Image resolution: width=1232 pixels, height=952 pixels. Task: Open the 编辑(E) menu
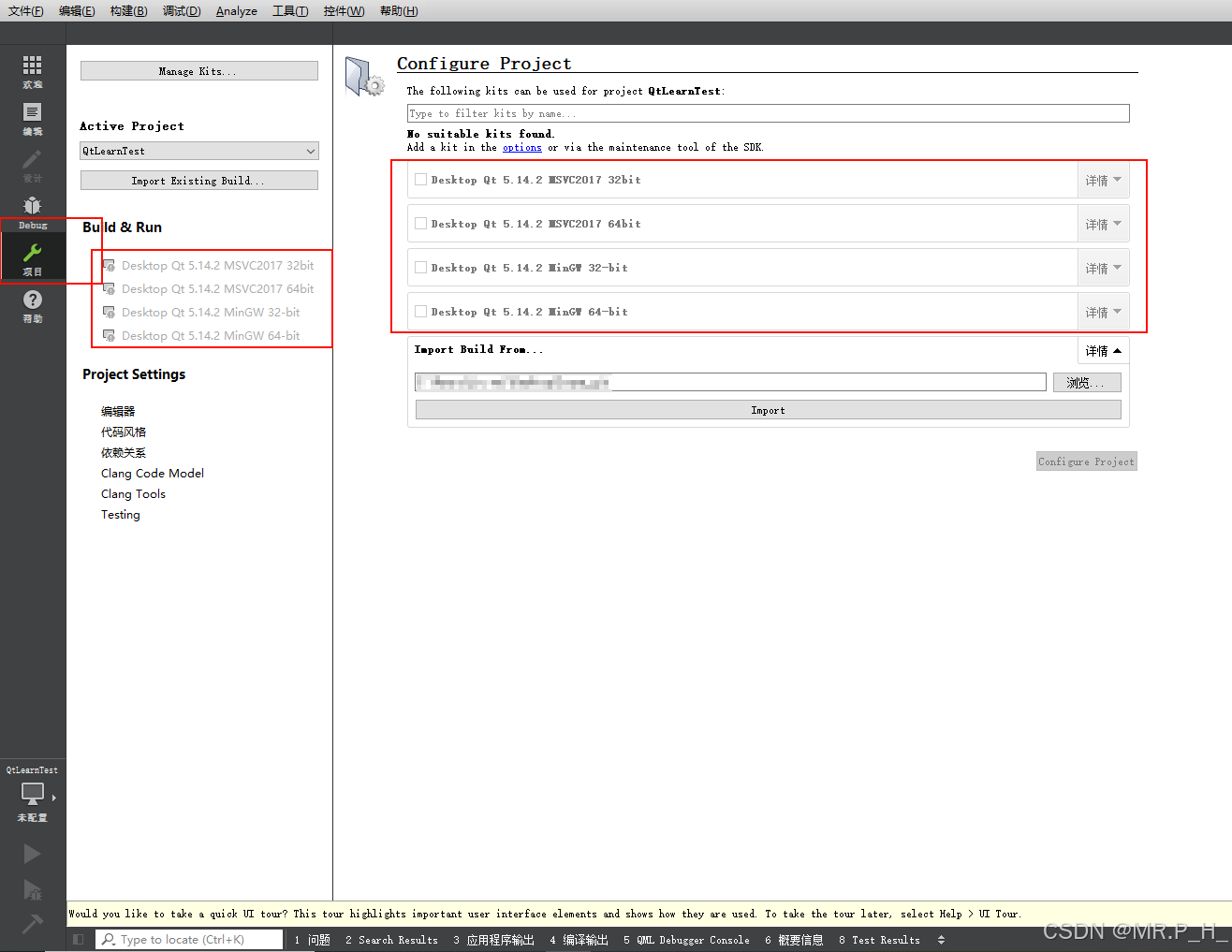[x=77, y=11]
